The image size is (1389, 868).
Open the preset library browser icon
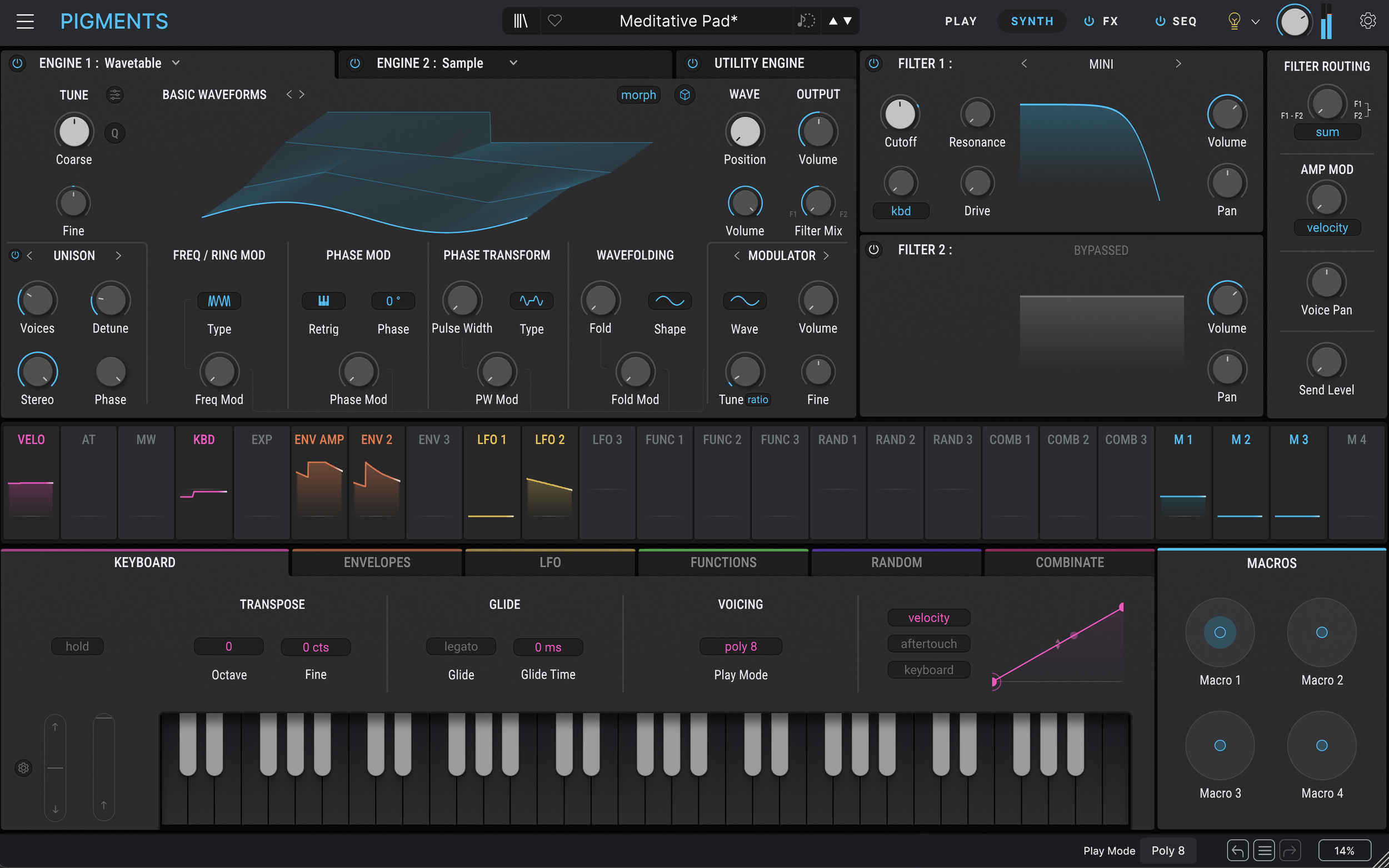point(520,21)
